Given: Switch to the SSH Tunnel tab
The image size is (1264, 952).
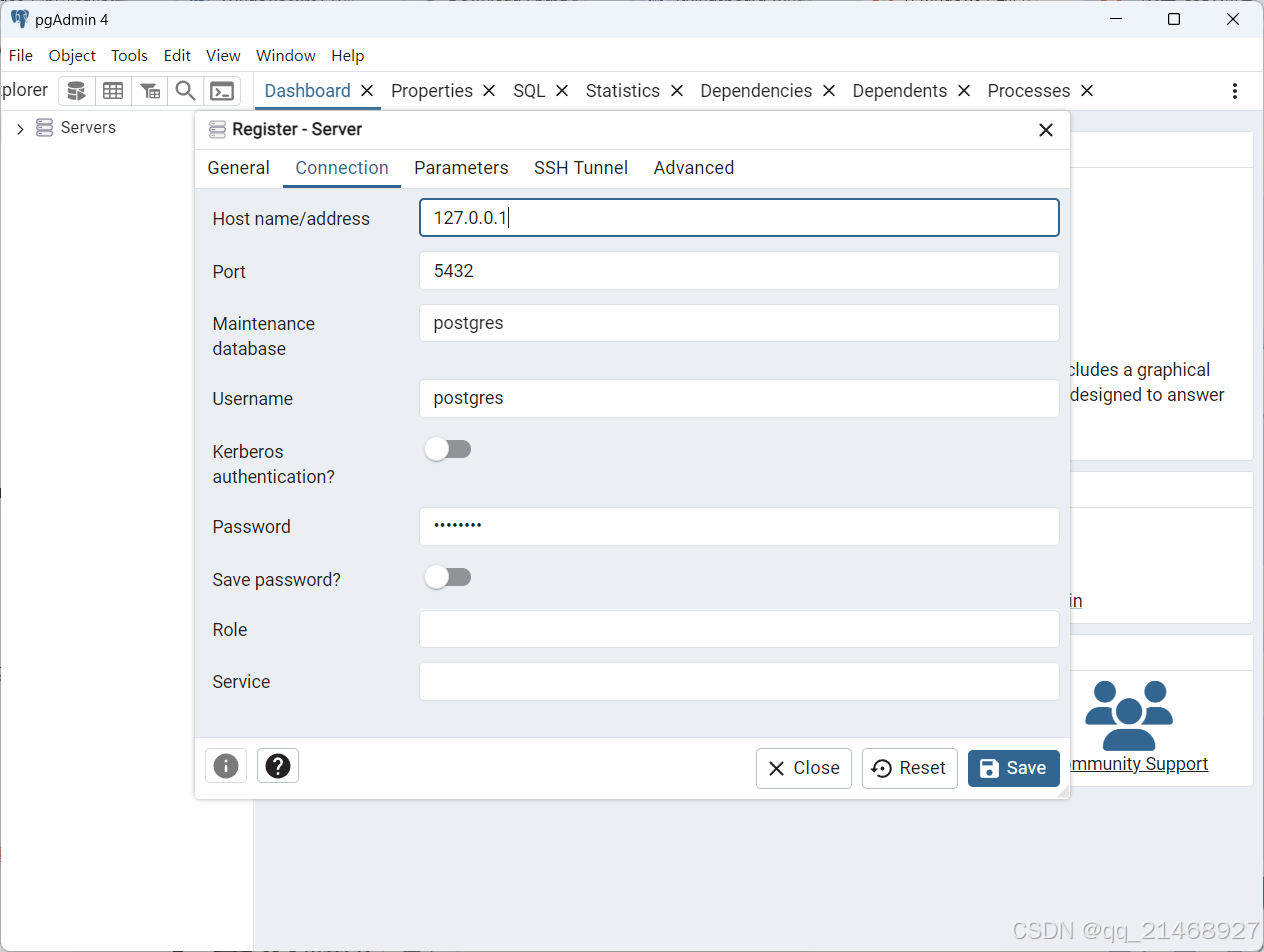Looking at the screenshot, I should (x=581, y=168).
